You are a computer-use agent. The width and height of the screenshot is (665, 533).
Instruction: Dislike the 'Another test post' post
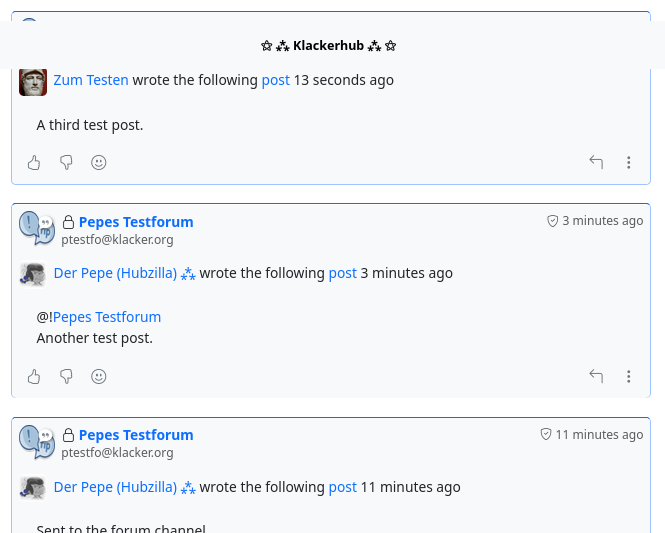pos(66,376)
